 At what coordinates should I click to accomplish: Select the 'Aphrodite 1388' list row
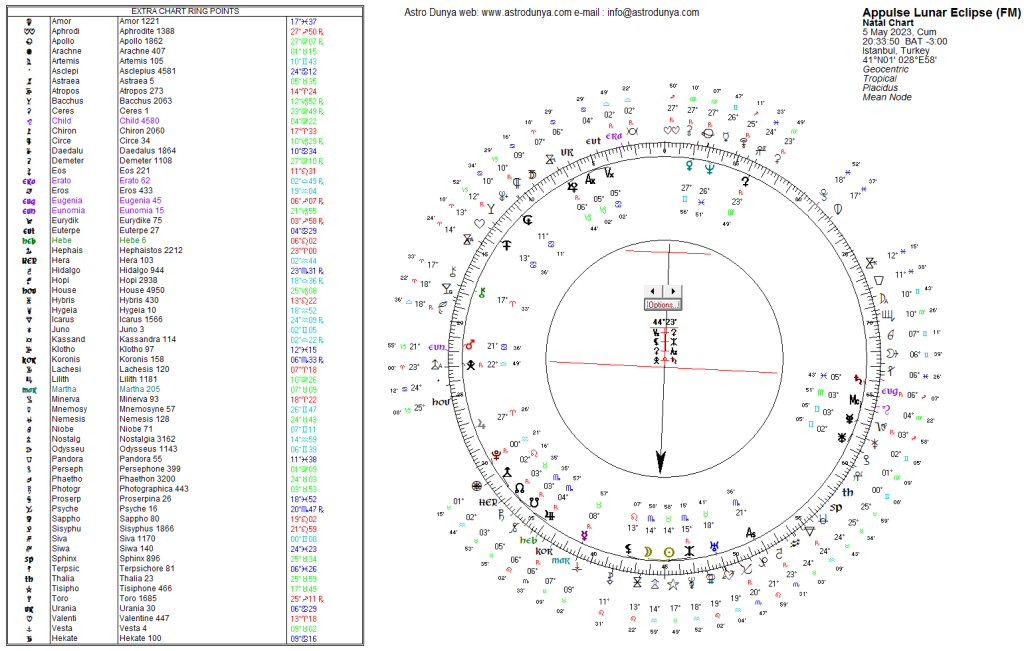click(185, 31)
